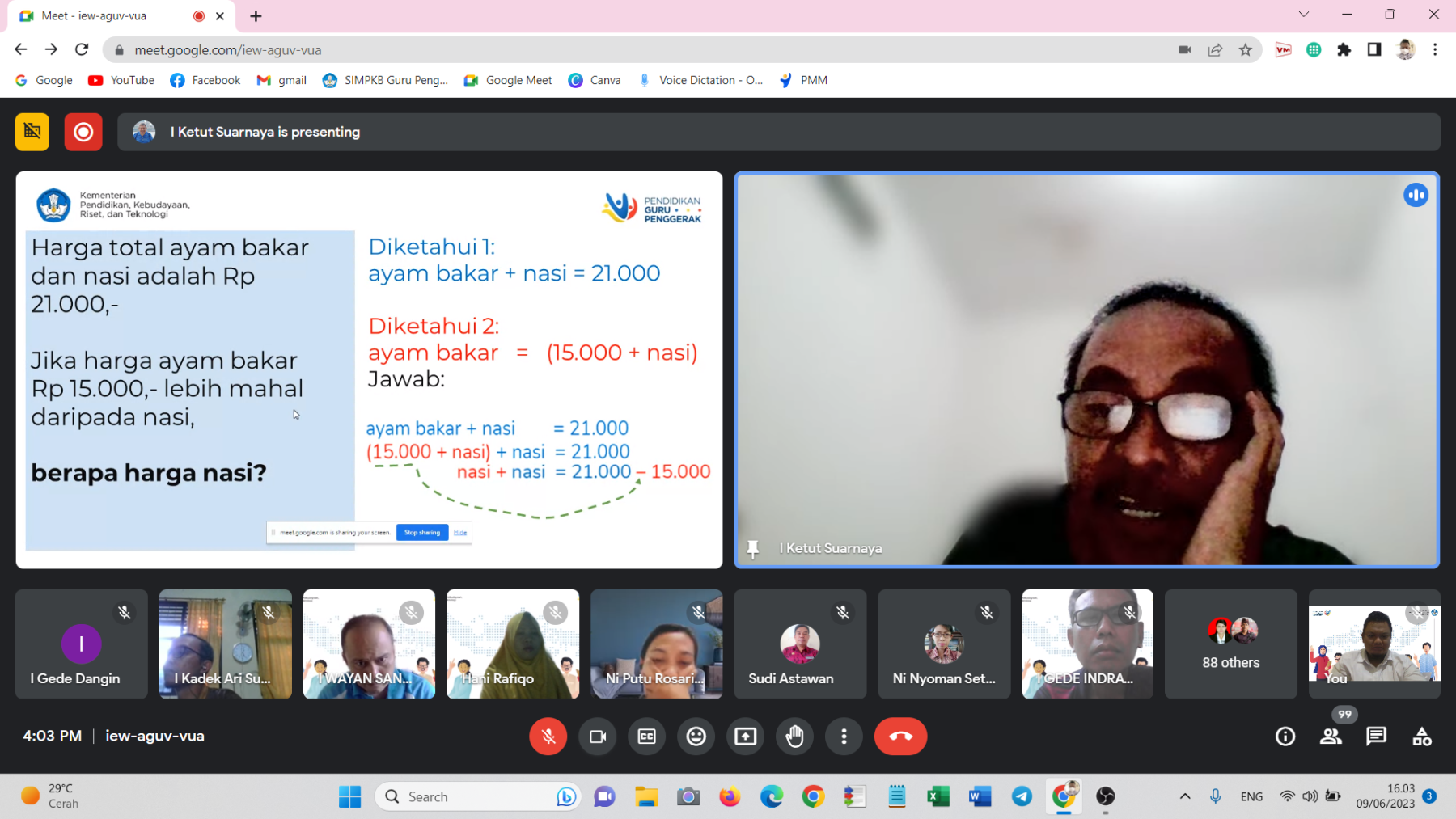This screenshot has width=1456, height=819.
Task: Leave the call with red button
Action: pos(900,737)
